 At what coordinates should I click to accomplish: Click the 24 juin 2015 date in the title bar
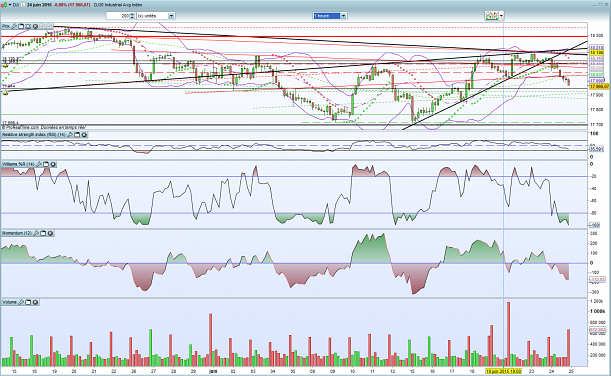39,5
